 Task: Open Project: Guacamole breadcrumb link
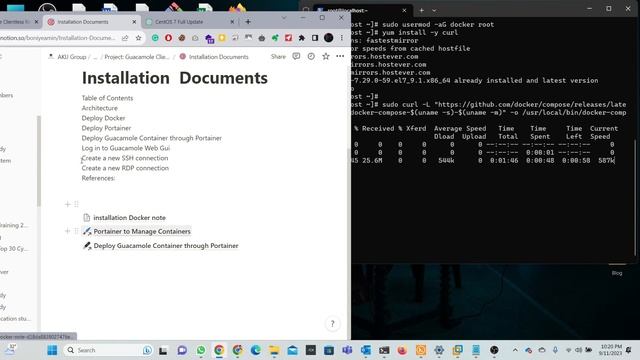[x=137, y=57]
